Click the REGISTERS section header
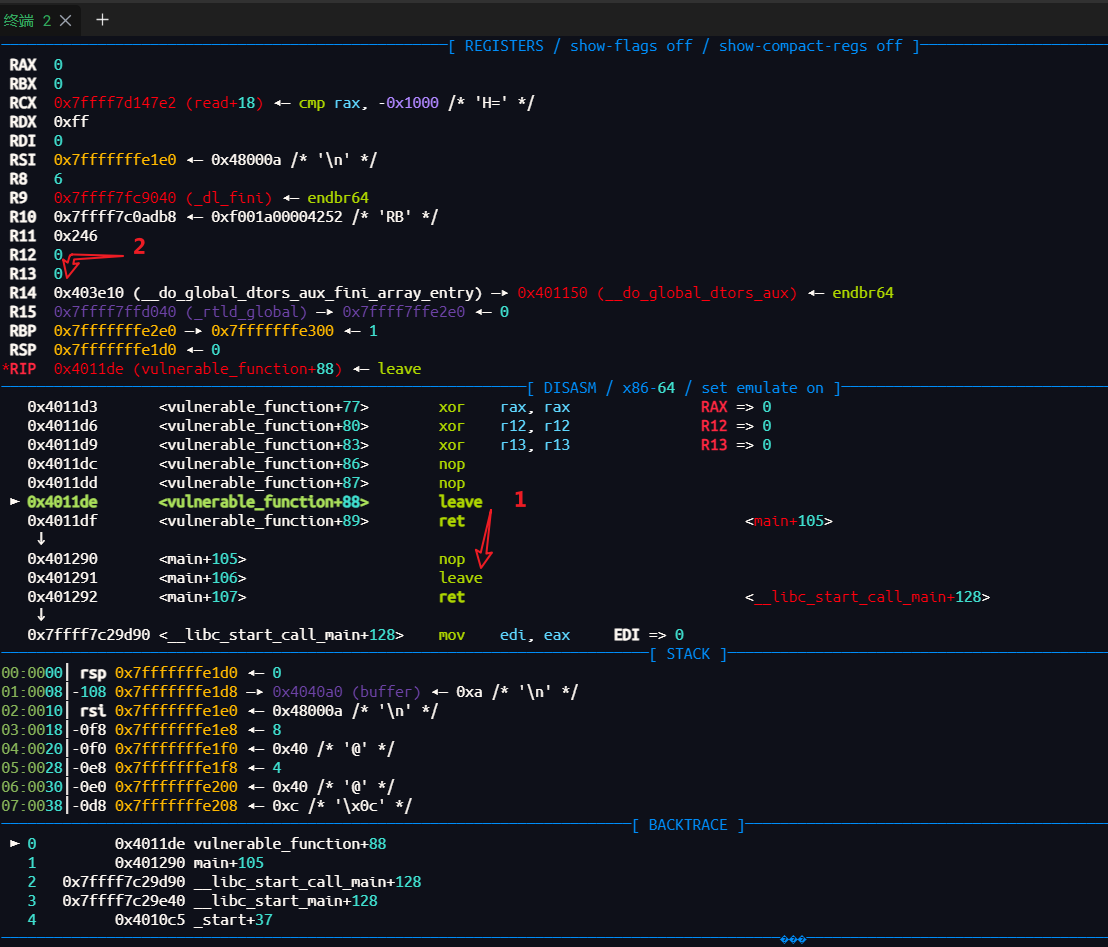 684,46
